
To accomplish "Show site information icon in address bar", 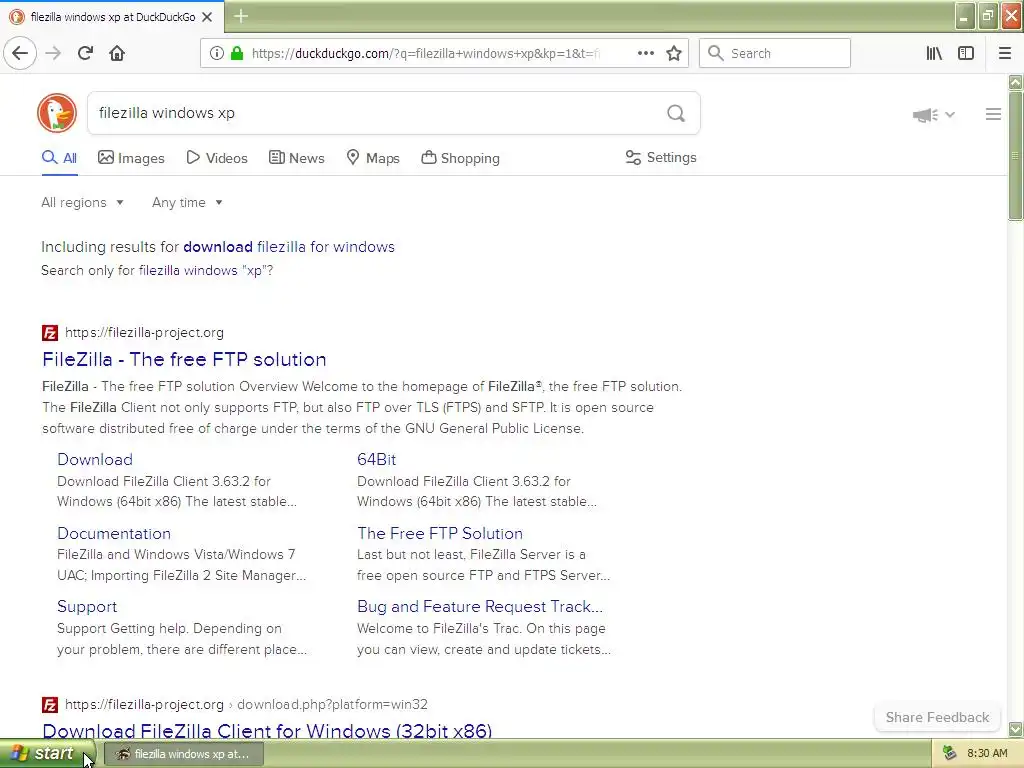I will (x=216, y=54).
